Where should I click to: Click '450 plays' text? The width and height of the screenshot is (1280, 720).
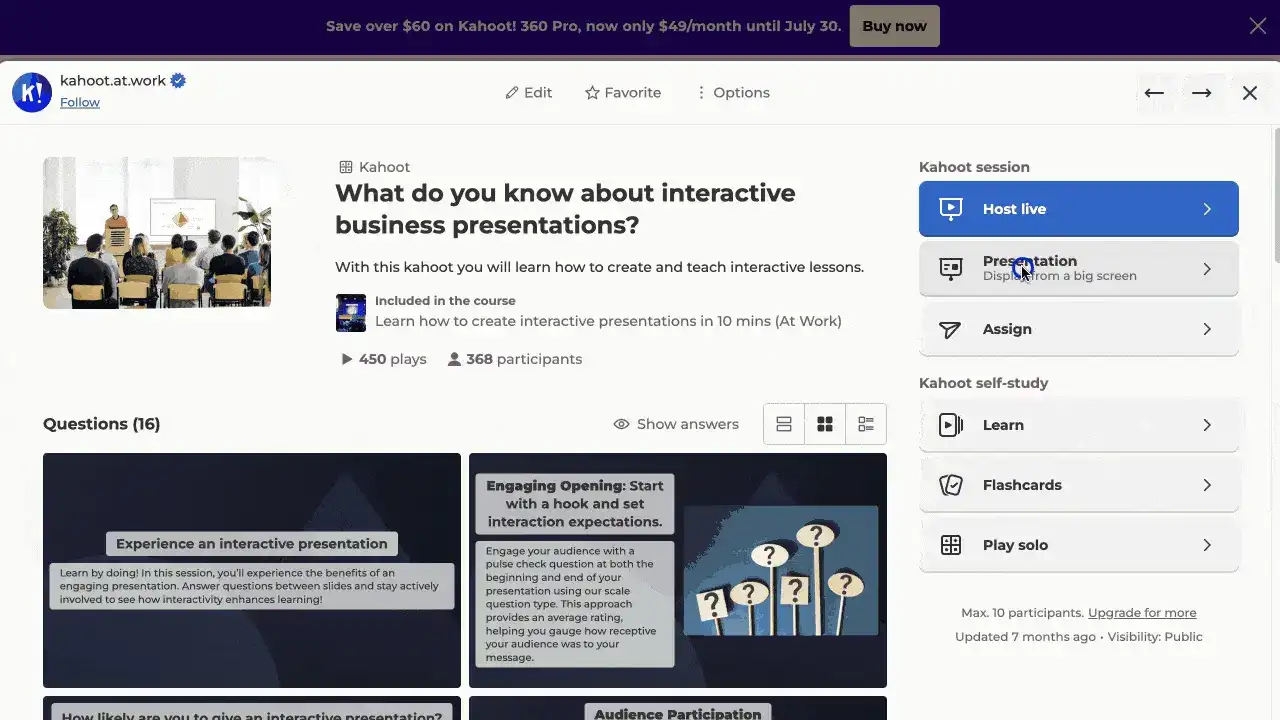coord(393,359)
